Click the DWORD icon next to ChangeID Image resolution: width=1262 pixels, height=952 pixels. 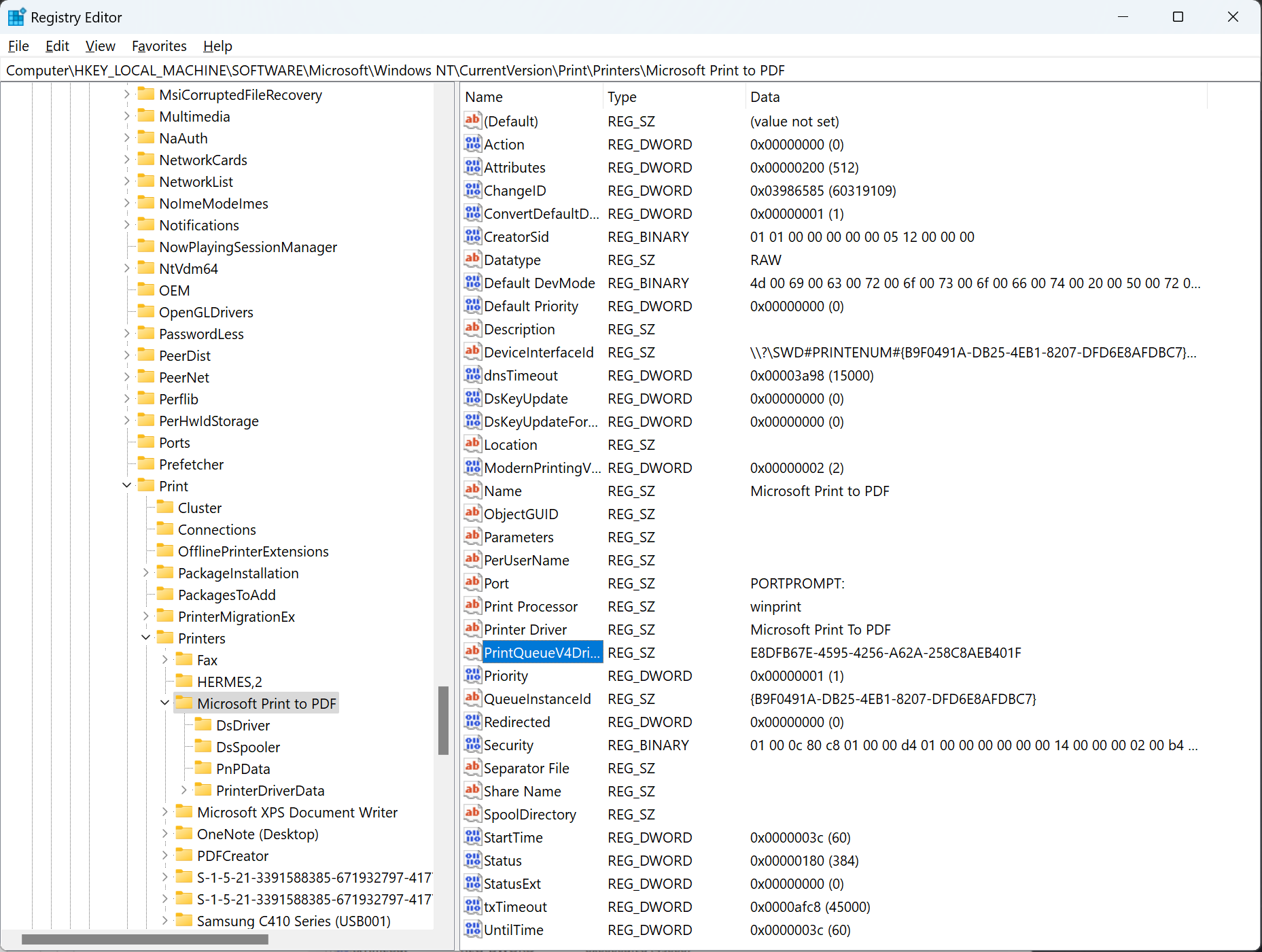click(x=472, y=190)
